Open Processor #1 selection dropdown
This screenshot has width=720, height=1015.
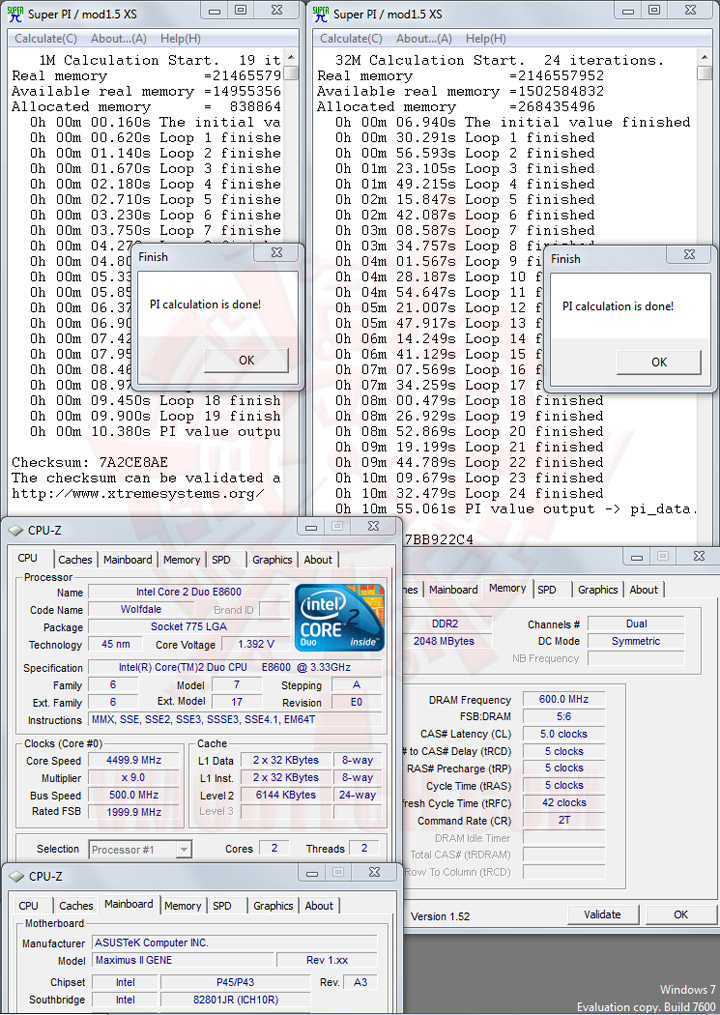pos(140,849)
